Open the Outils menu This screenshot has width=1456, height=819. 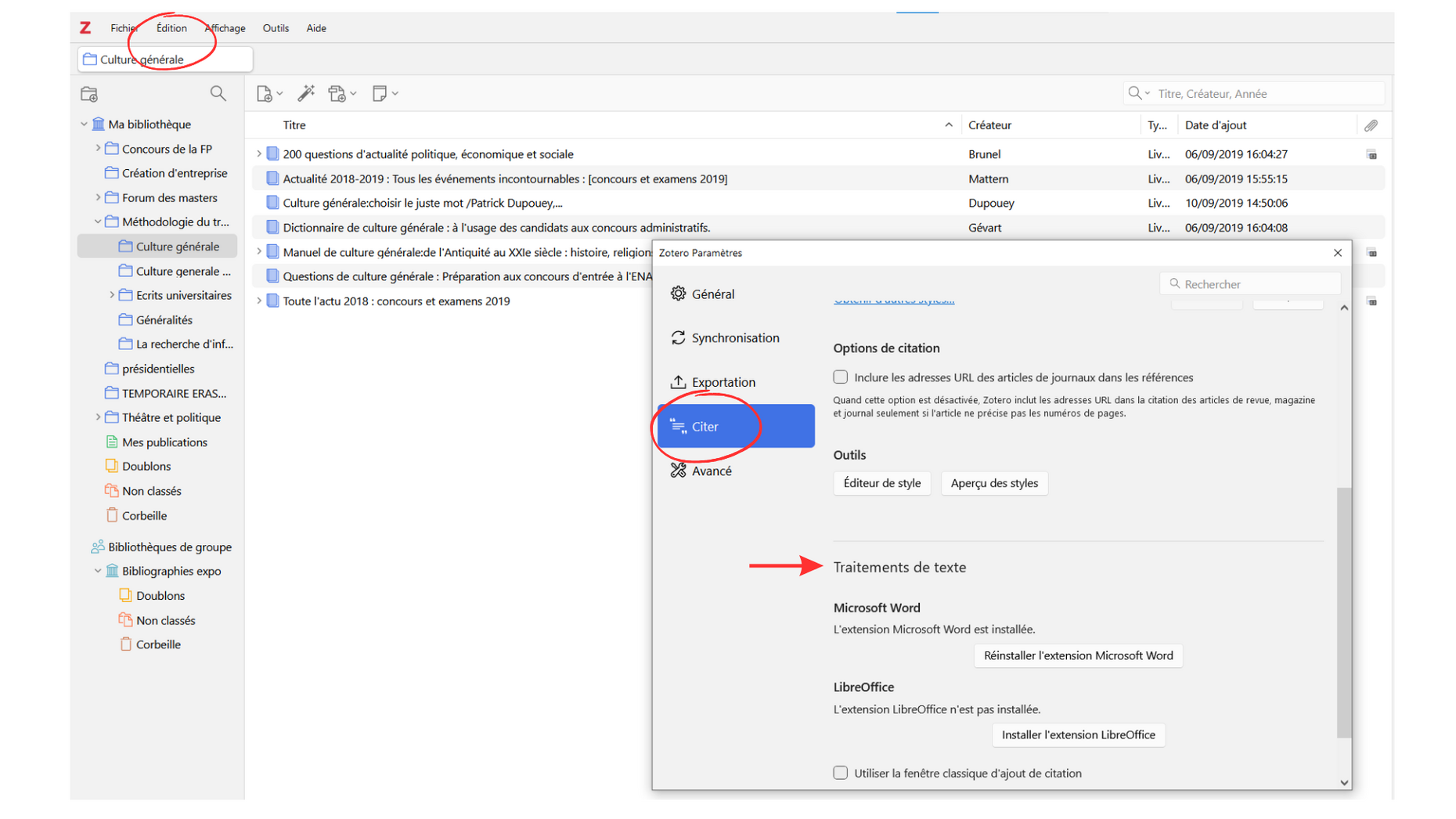pyautogui.click(x=276, y=28)
